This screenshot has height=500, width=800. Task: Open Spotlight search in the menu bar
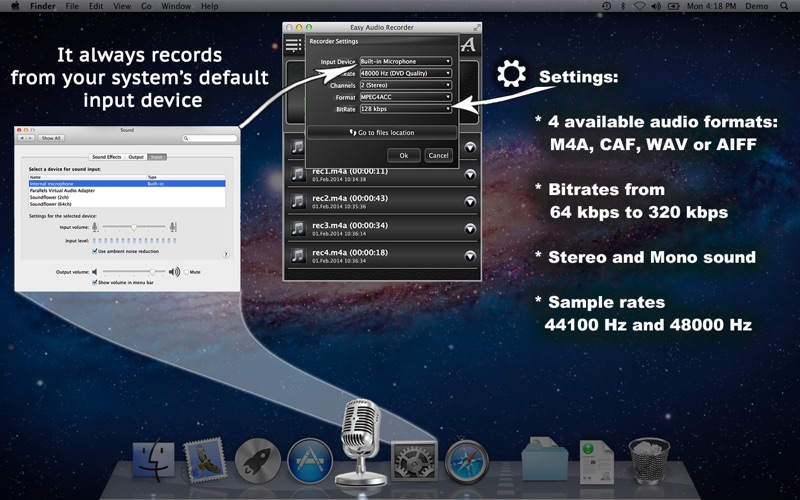(784, 6)
